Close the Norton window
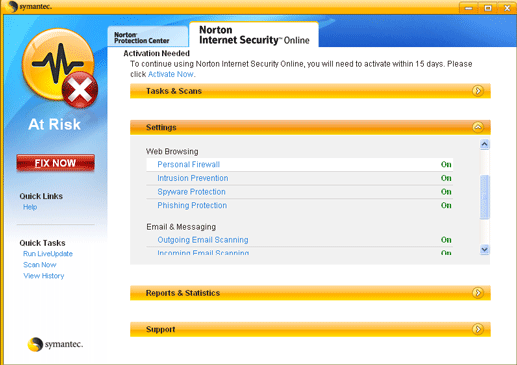Viewport: 517px width, 365px height. pos(507,8)
